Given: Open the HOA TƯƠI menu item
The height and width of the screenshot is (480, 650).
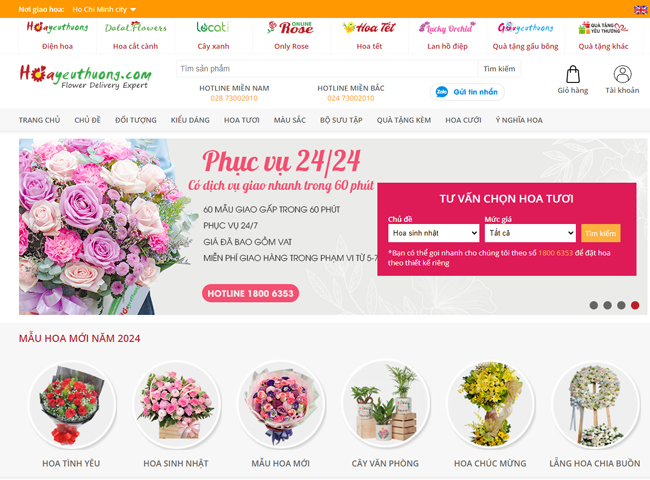Looking at the screenshot, I should tap(242, 120).
